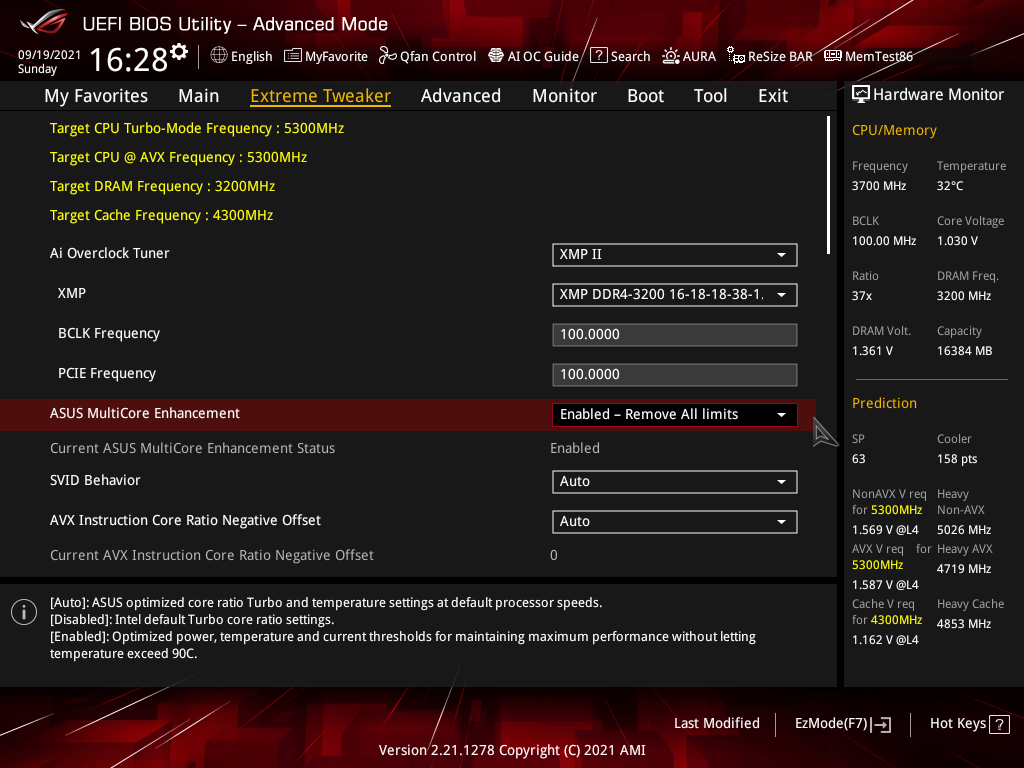Screen dimensions: 1024x768
Task: Click the English language globe icon
Action: click(x=219, y=56)
